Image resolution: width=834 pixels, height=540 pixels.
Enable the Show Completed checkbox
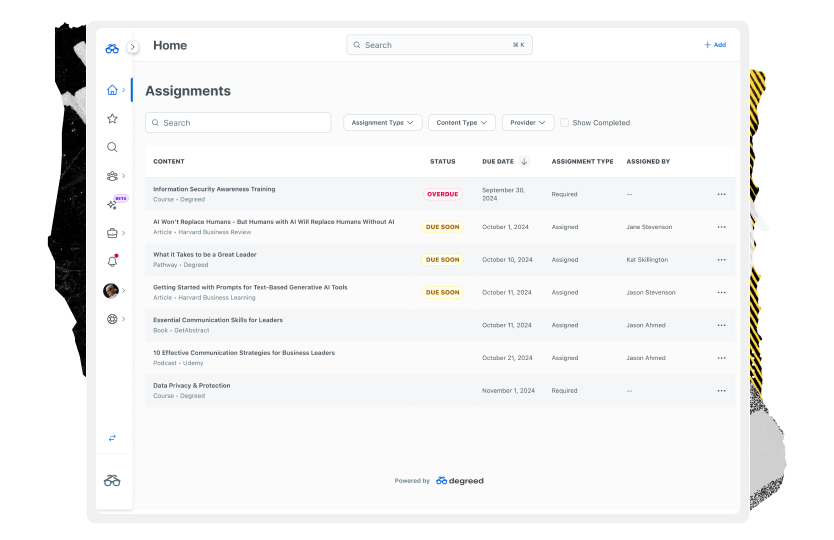[x=564, y=123]
